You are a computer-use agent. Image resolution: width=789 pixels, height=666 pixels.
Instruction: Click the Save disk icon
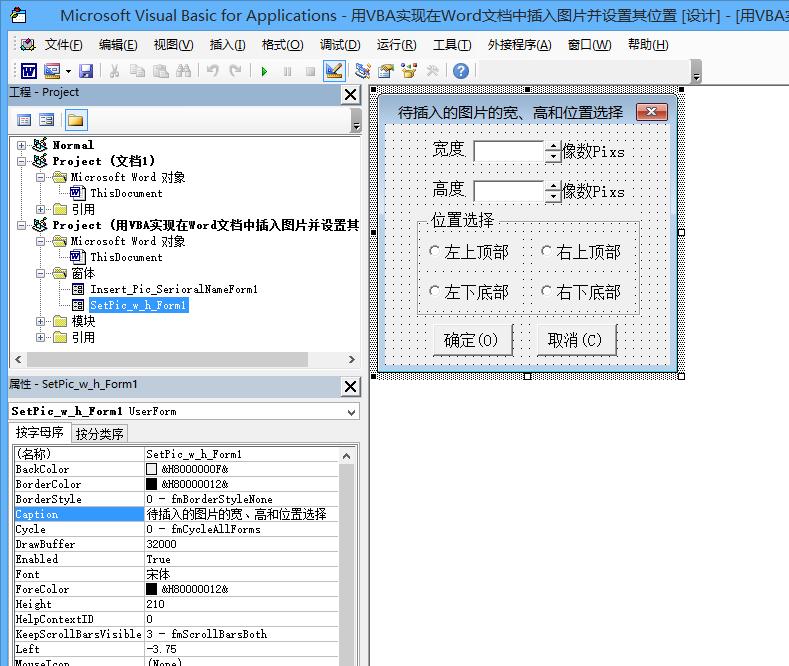coord(86,71)
